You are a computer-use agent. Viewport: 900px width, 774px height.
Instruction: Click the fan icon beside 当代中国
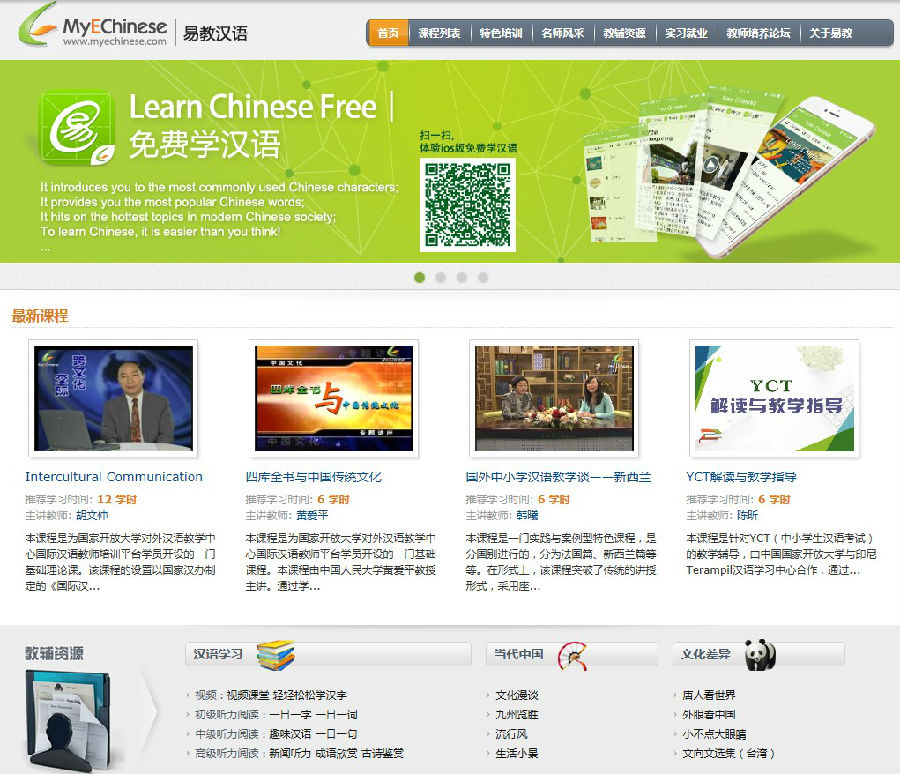click(571, 655)
